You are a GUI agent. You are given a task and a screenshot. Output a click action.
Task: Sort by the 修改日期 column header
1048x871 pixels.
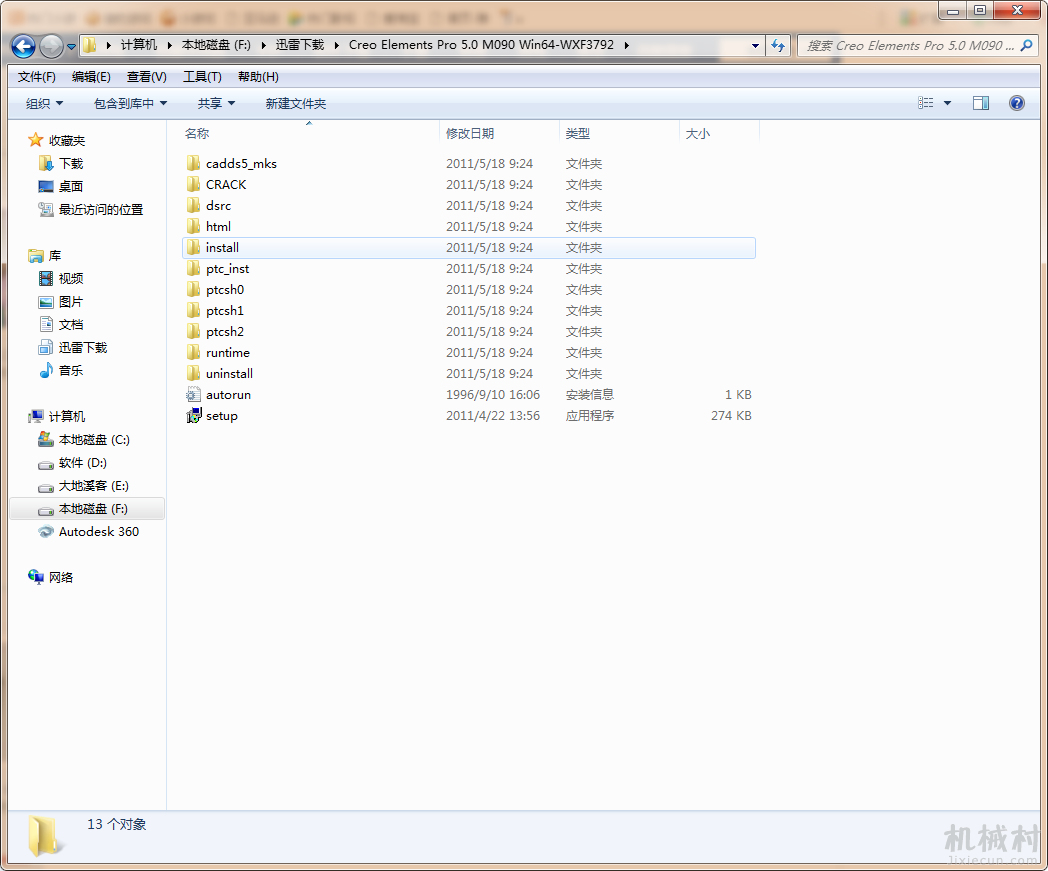(x=499, y=134)
